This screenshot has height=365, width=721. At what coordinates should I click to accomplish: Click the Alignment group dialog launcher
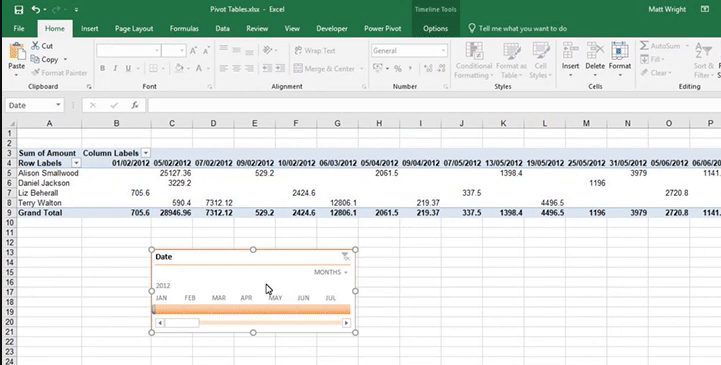click(x=364, y=86)
